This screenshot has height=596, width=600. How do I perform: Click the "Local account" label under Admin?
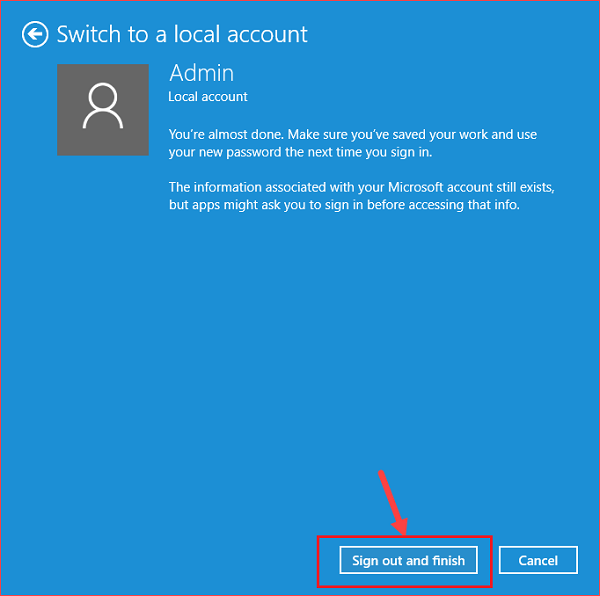tap(208, 97)
